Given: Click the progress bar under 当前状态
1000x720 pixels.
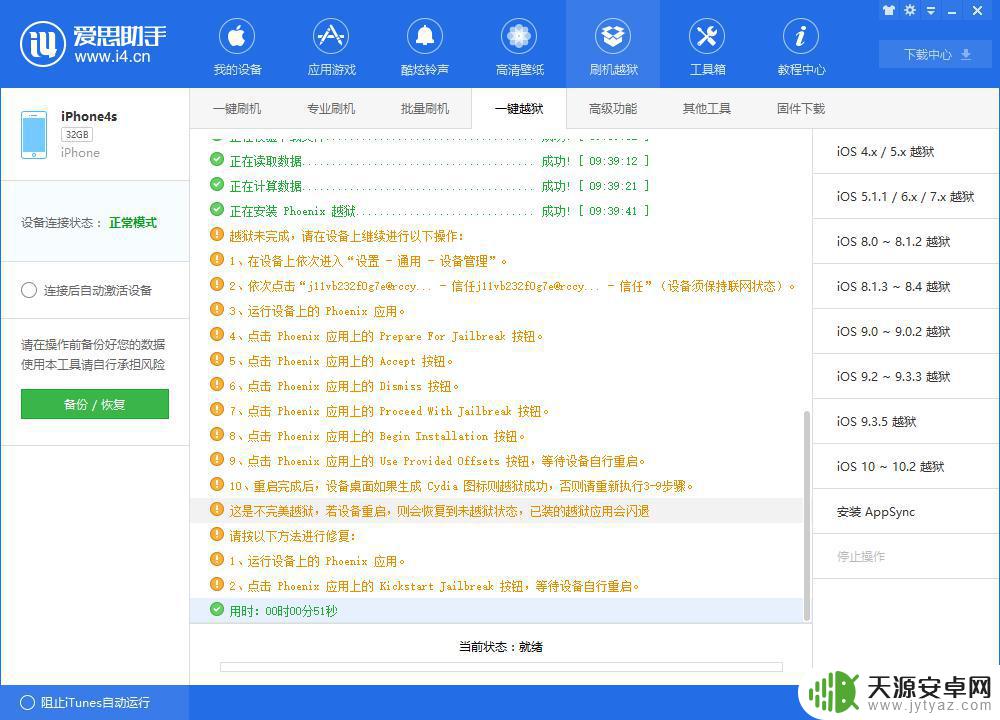Looking at the screenshot, I should pos(501,667).
